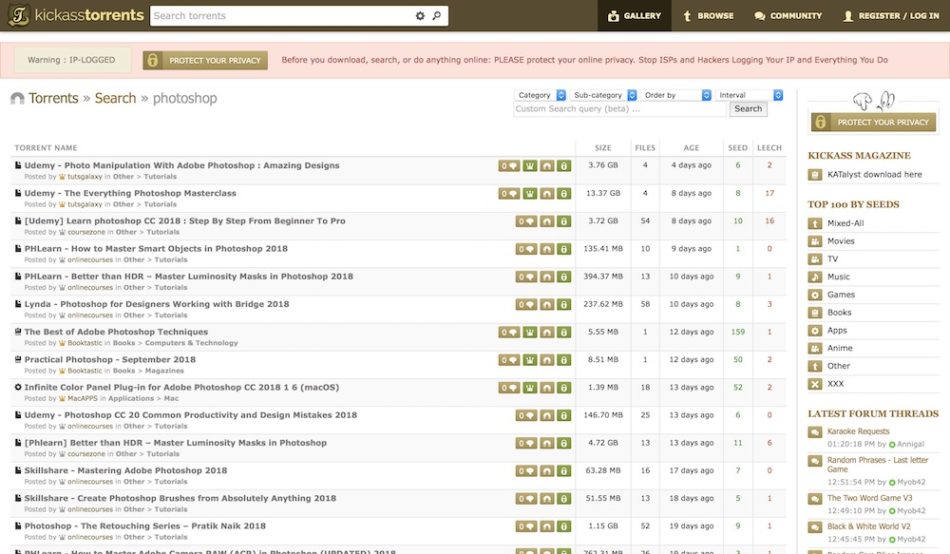Go to the Community menu item
This screenshot has width=950, height=554.
click(x=788, y=16)
